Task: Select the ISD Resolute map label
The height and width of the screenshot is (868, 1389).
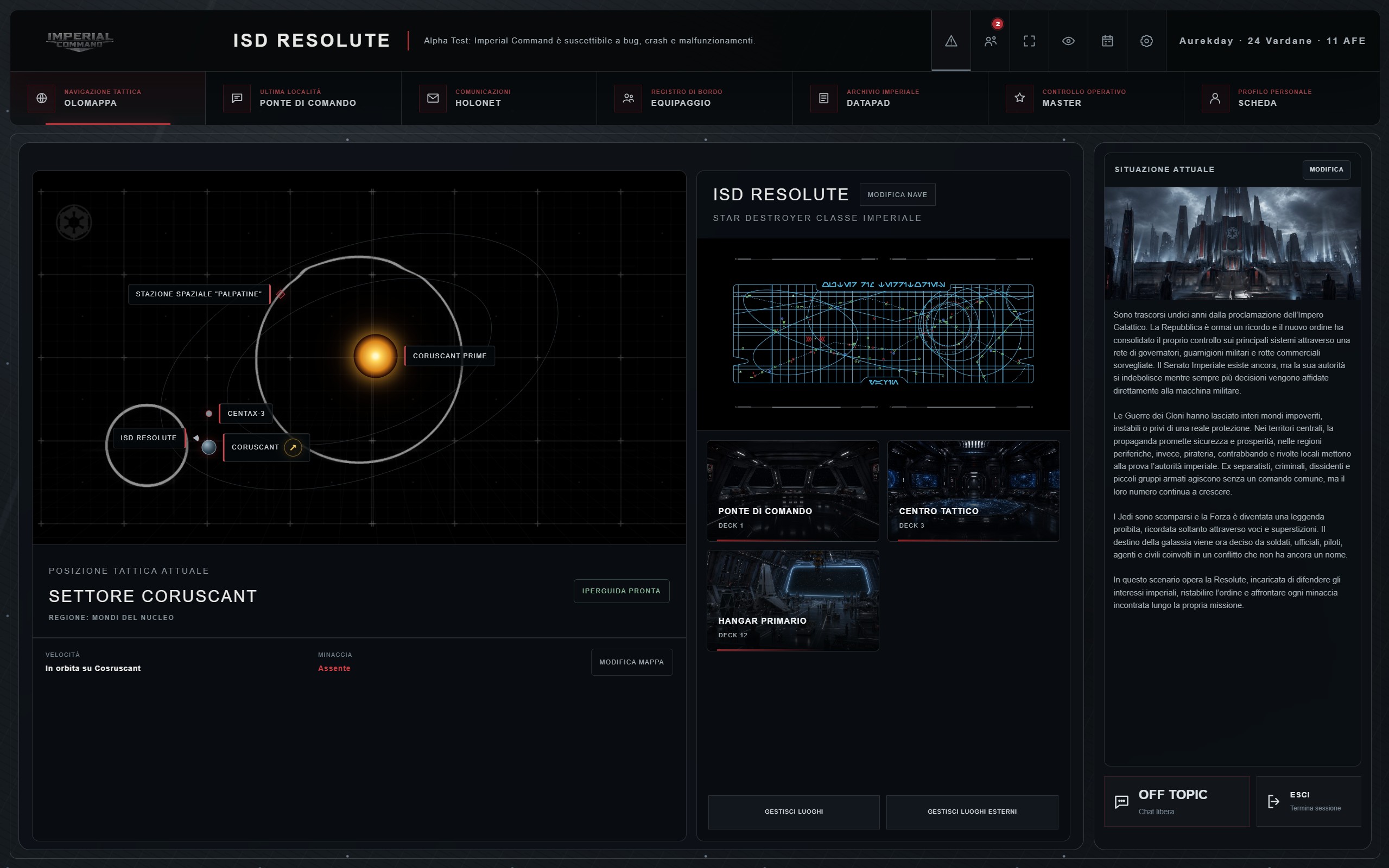Action: (x=148, y=438)
